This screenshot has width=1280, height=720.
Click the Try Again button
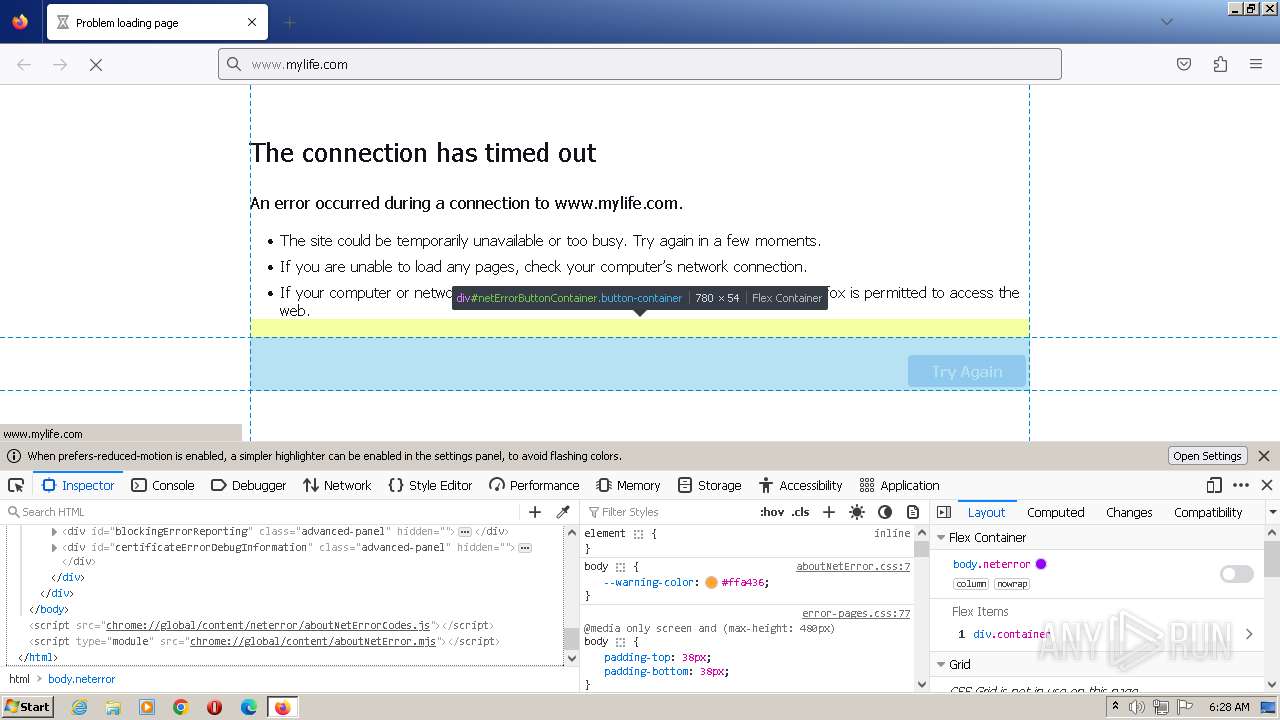967,371
